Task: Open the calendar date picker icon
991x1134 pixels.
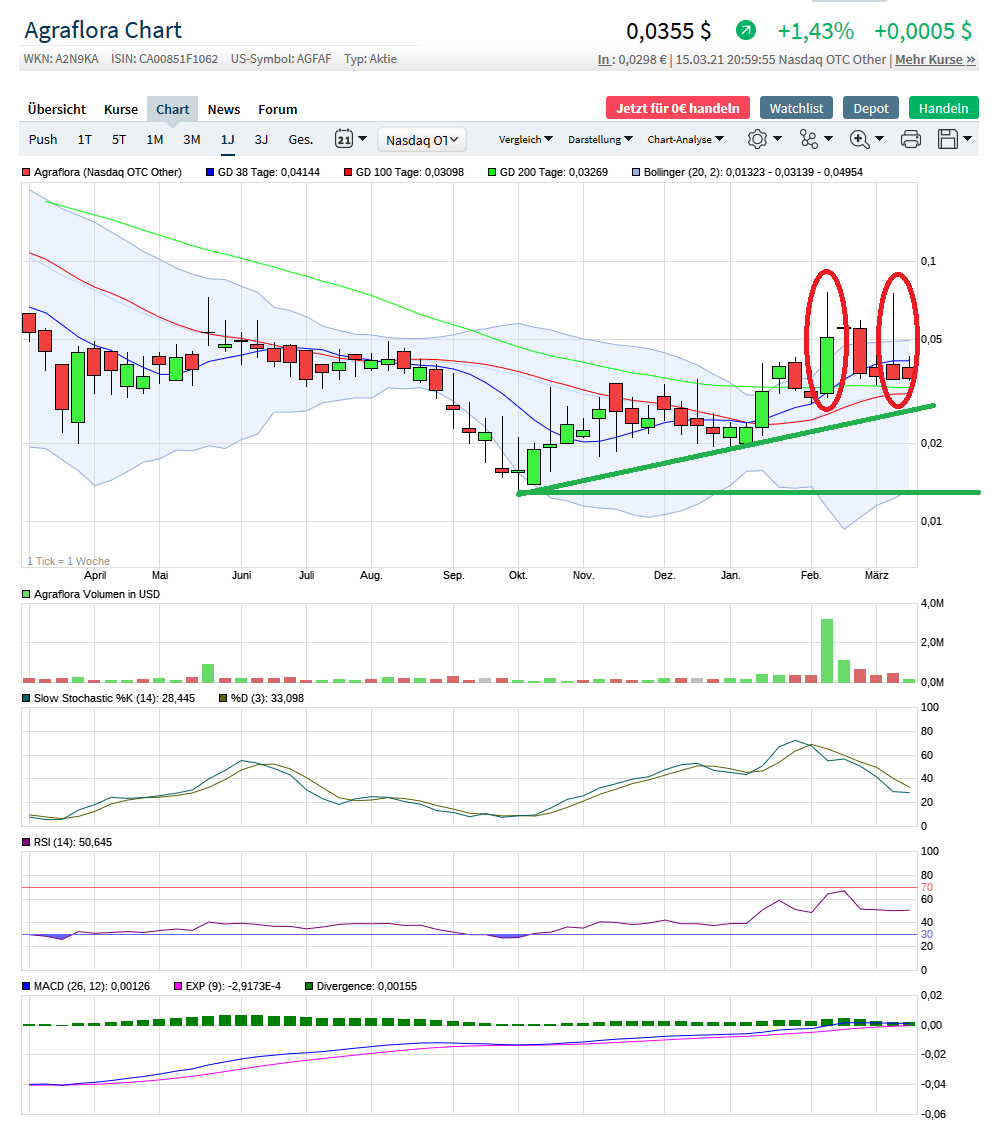Action: (x=345, y=139)
